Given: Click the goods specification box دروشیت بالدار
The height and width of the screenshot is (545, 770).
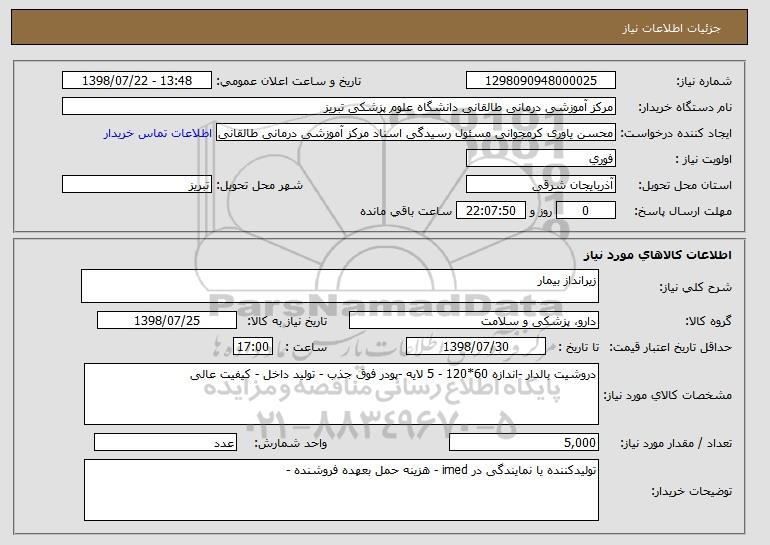Looking at the screenshot, I should tap(341, 394).
